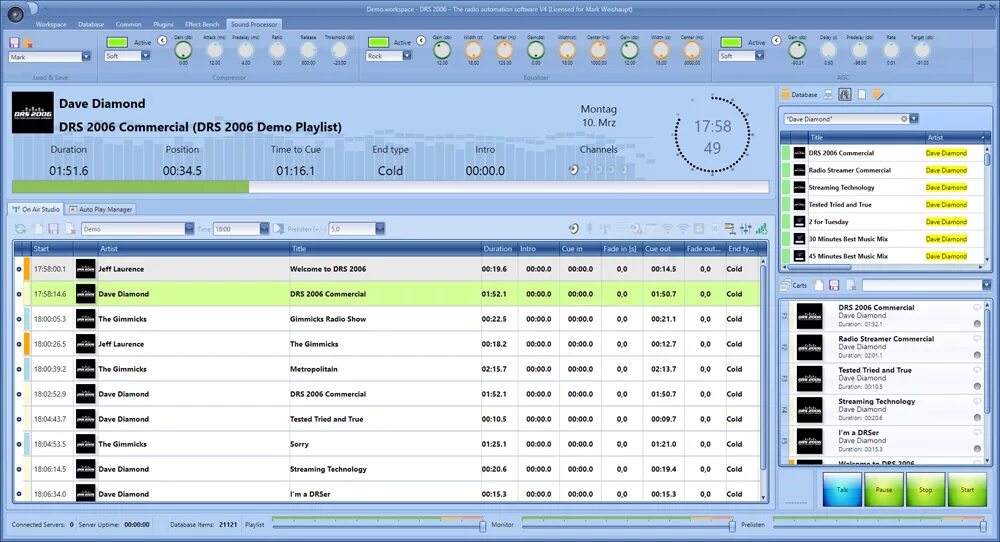The height and width of the screenshot is (542, 1000).
Task: Click the microphone icon in playlist toolbar
Action: tap(589, 229)
